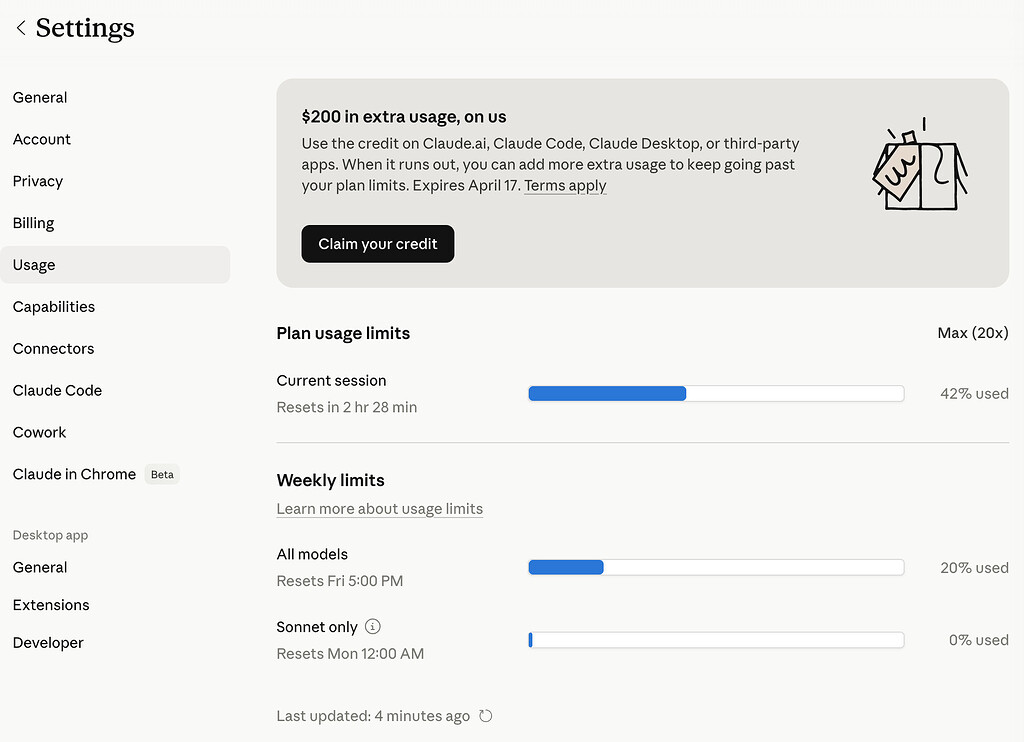Open Claude Code settings
Image resolution: width=1024 pixels, height=742 pixels.
[57, 390]
